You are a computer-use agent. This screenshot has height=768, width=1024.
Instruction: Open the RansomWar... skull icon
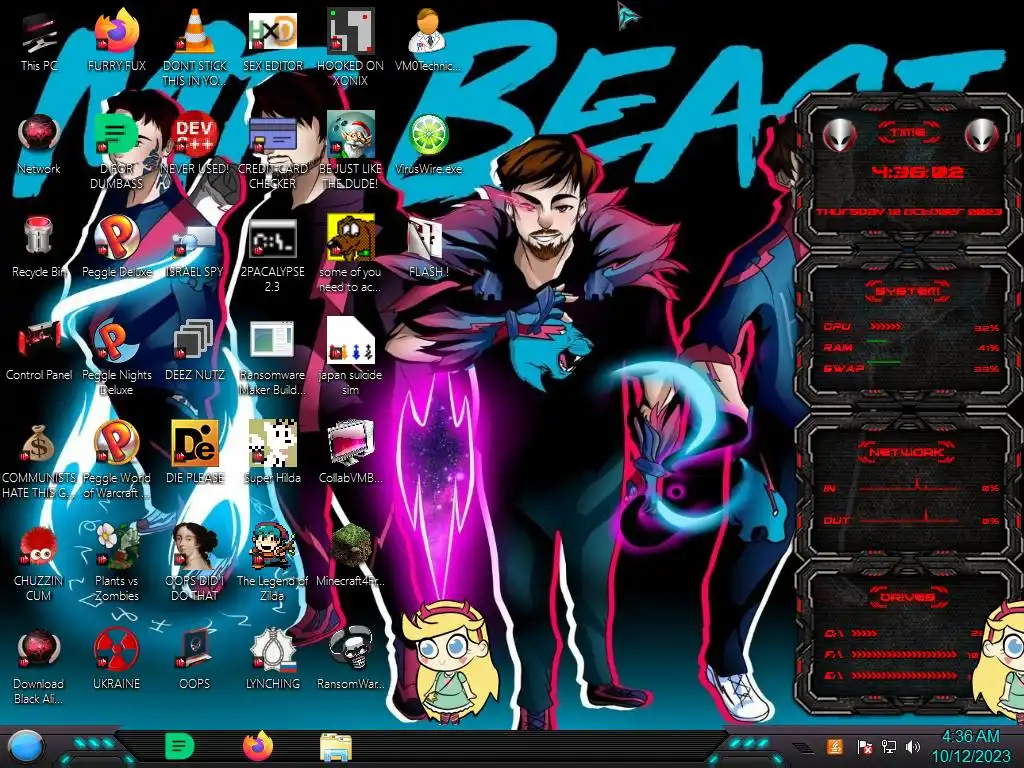351,658
